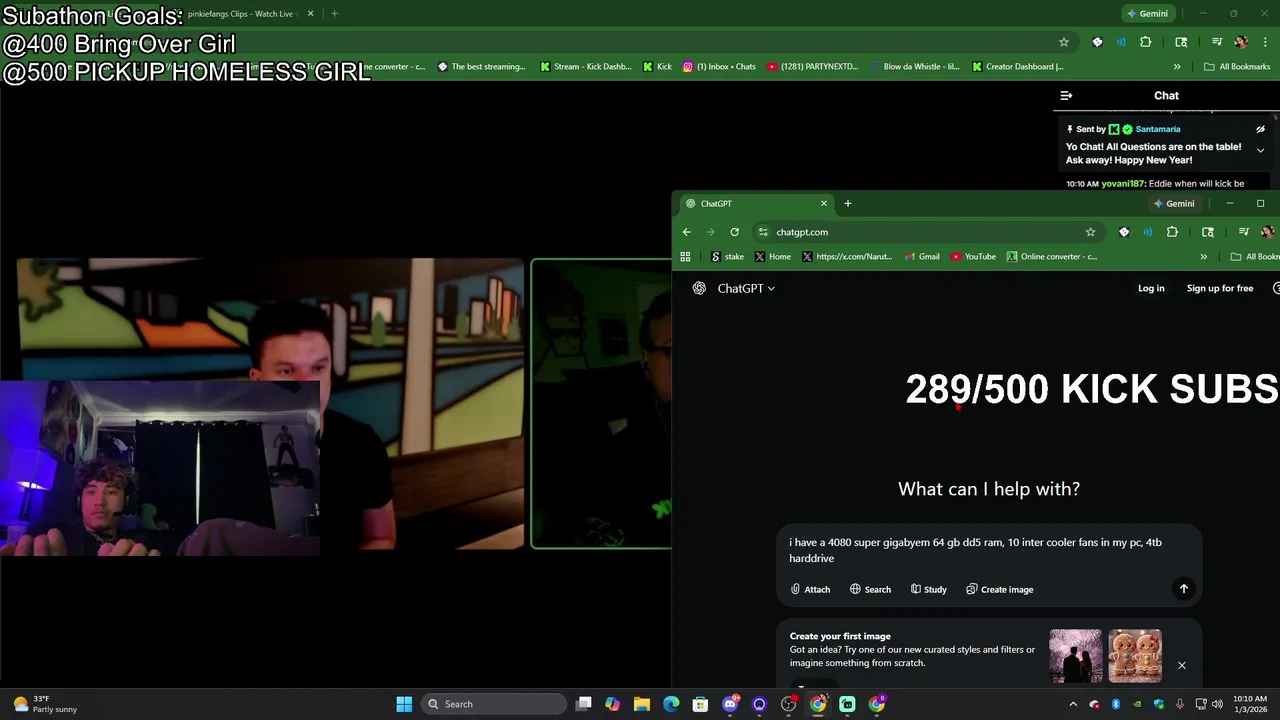Open the Kick app on the taskbar
1280x720 pixels.
point(847,704)
